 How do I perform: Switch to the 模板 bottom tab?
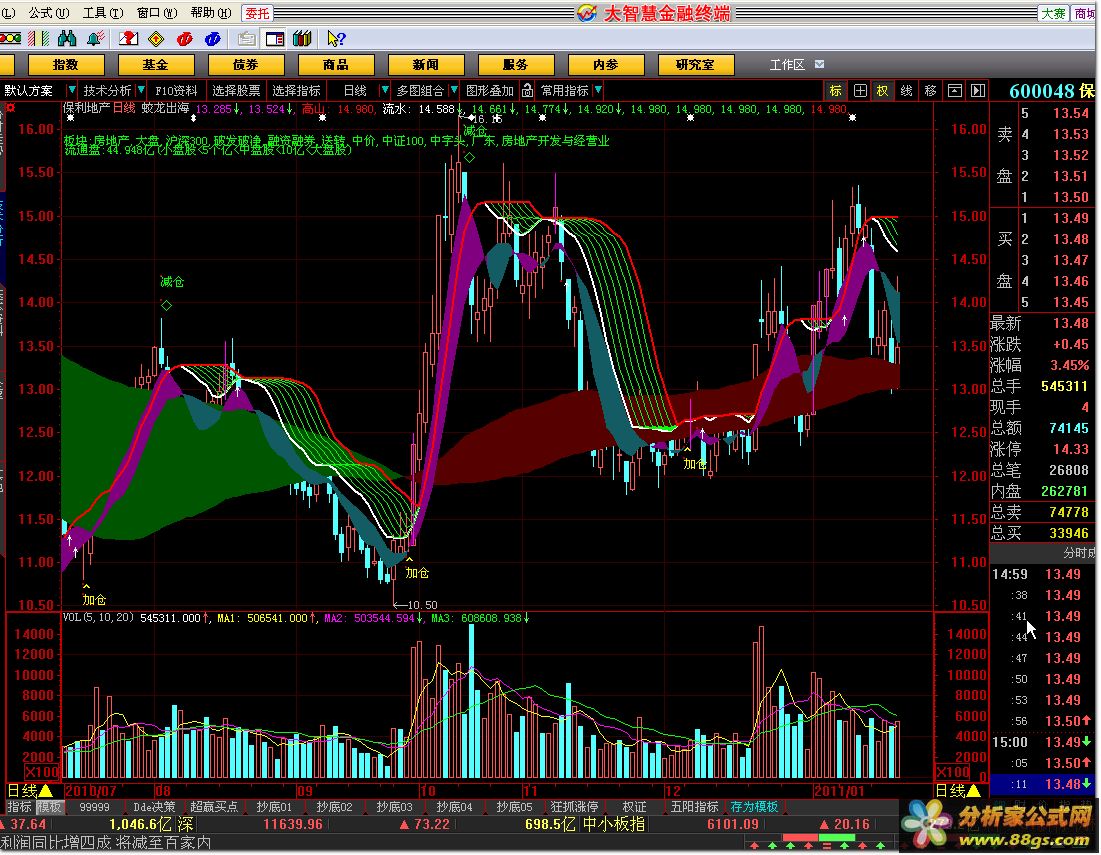click(x=49, y=807)
